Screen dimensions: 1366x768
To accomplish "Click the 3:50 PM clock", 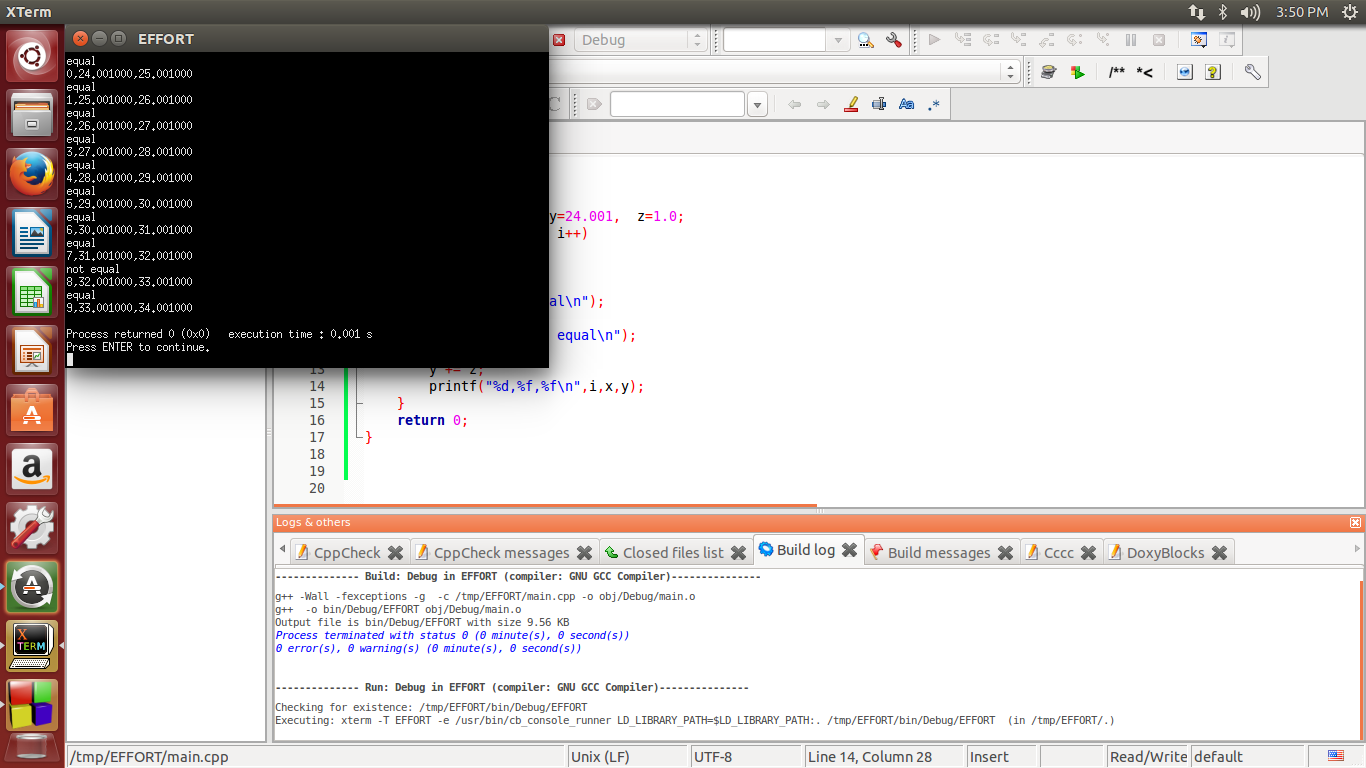I will coord(1302,12).
